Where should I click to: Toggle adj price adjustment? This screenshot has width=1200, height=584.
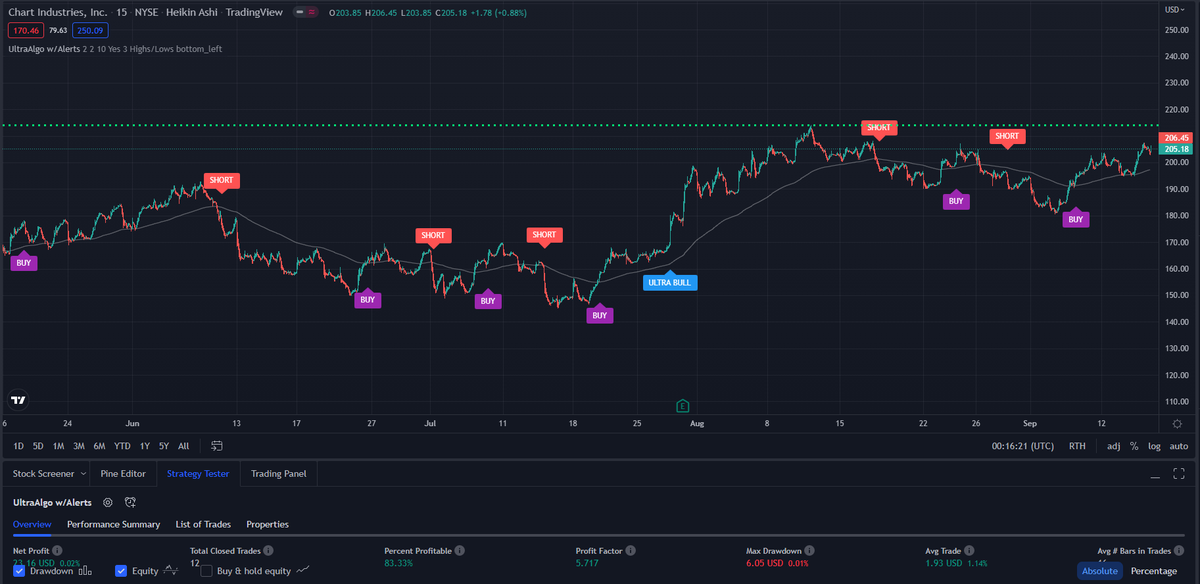(x=1114, y=446)
